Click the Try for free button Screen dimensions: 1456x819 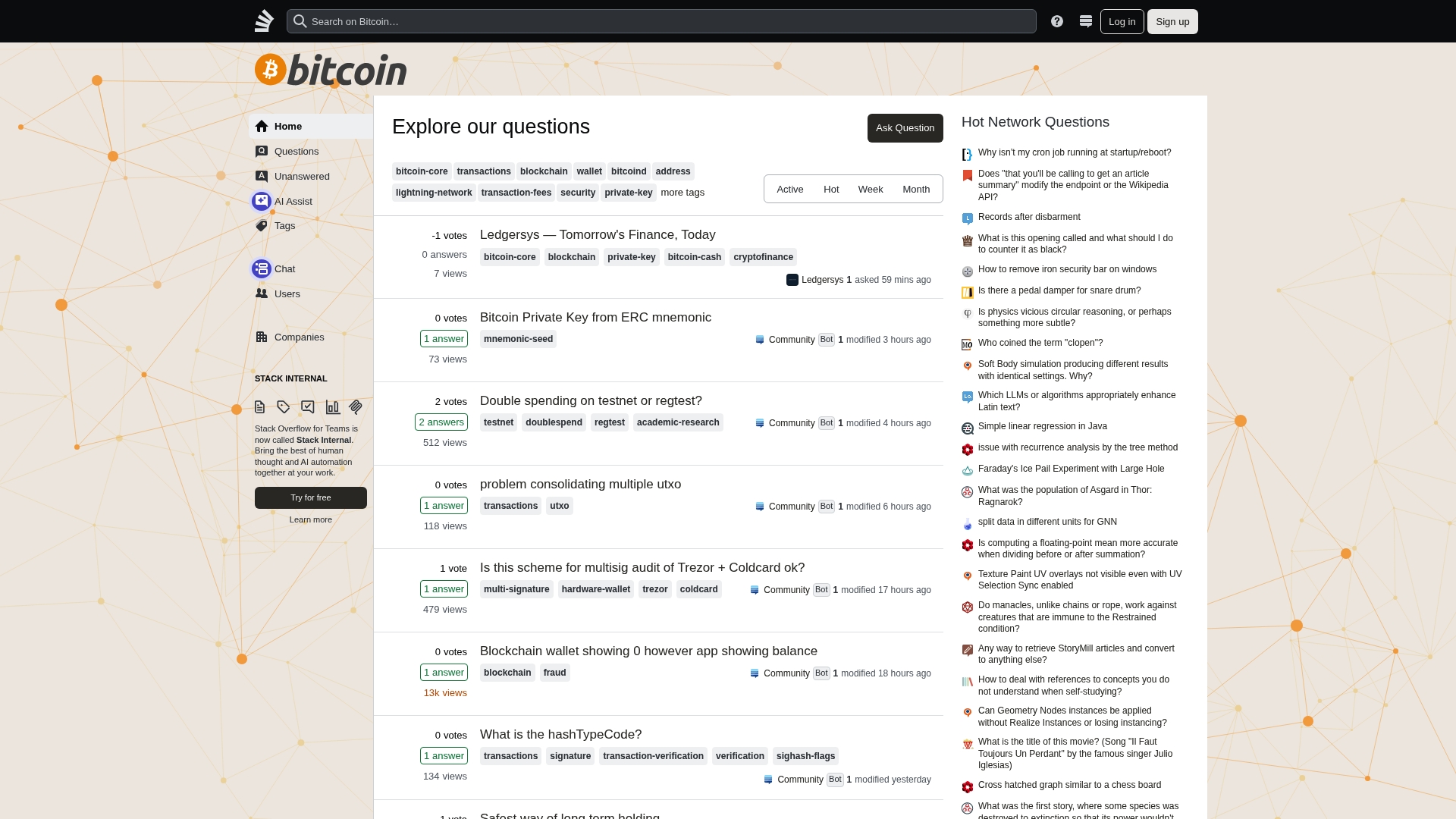click(311, 497)
